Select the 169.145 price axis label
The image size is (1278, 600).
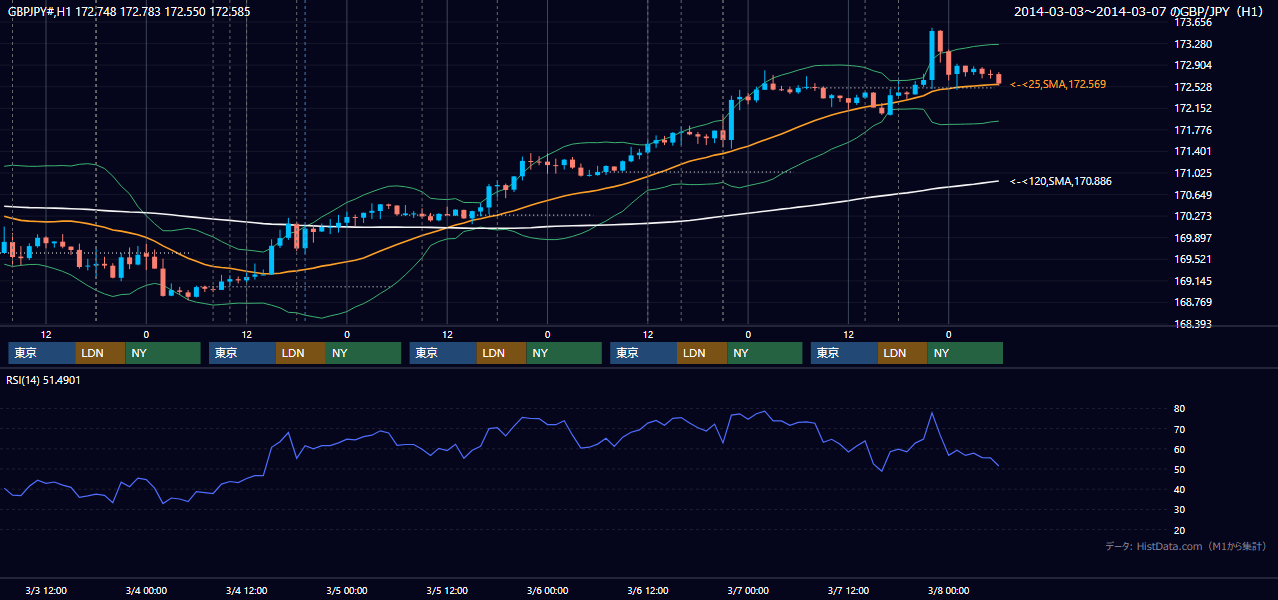1192,281
